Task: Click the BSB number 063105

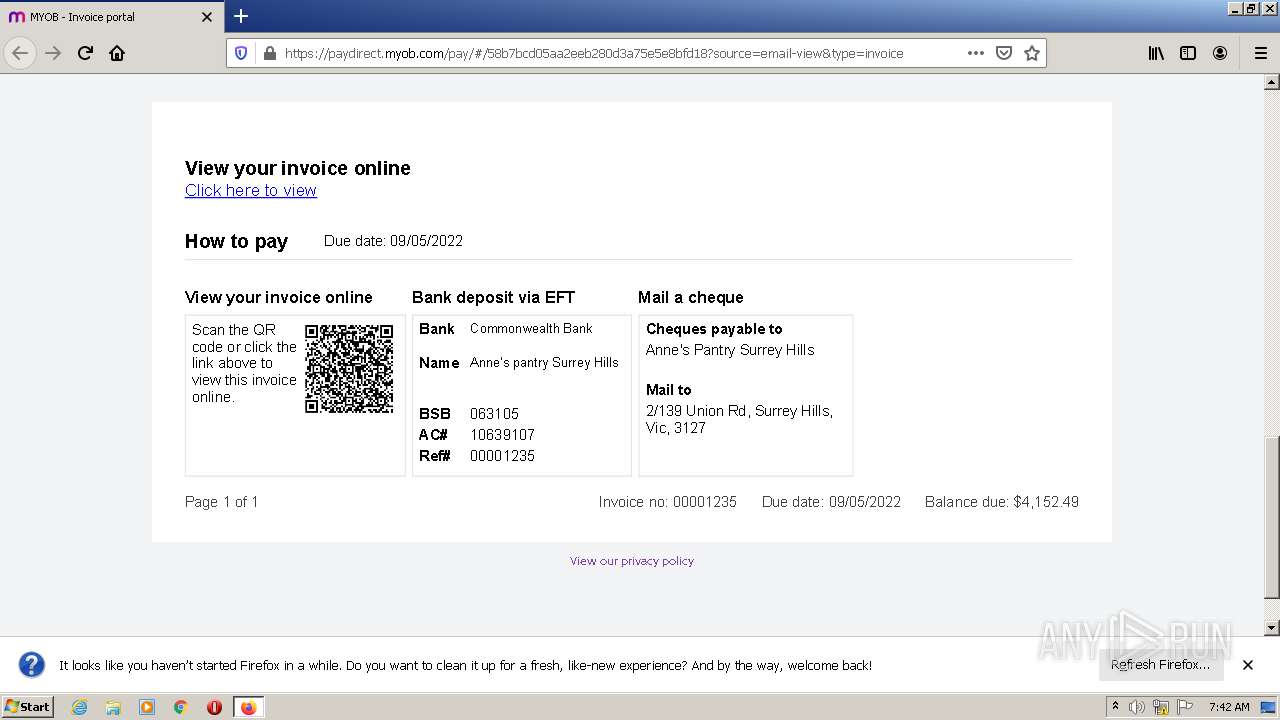Action: [x=494, y=414]
